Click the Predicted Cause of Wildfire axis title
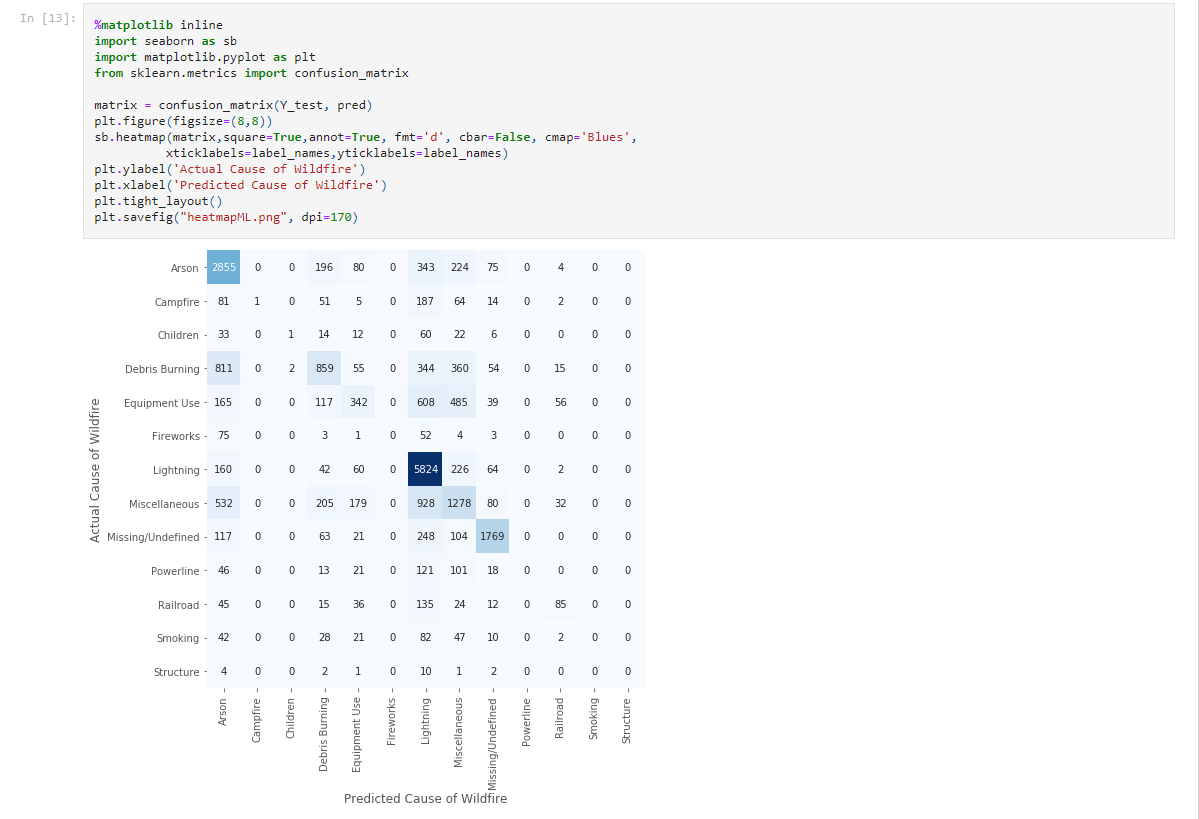Image resolution: width=1199 pixels, height=819 pixels. click(x=425, y=798)
